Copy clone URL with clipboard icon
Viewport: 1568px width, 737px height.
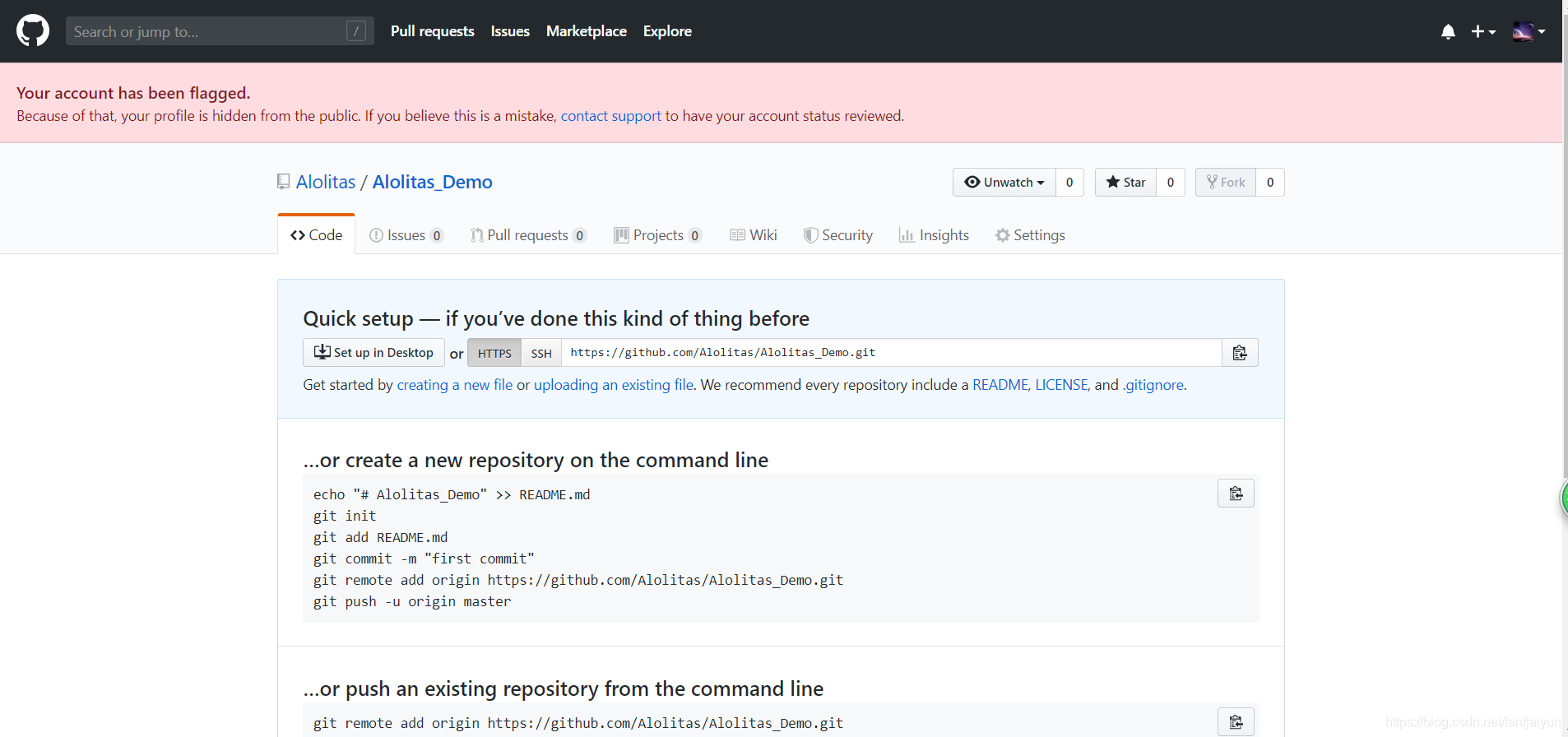(1240, 353)
